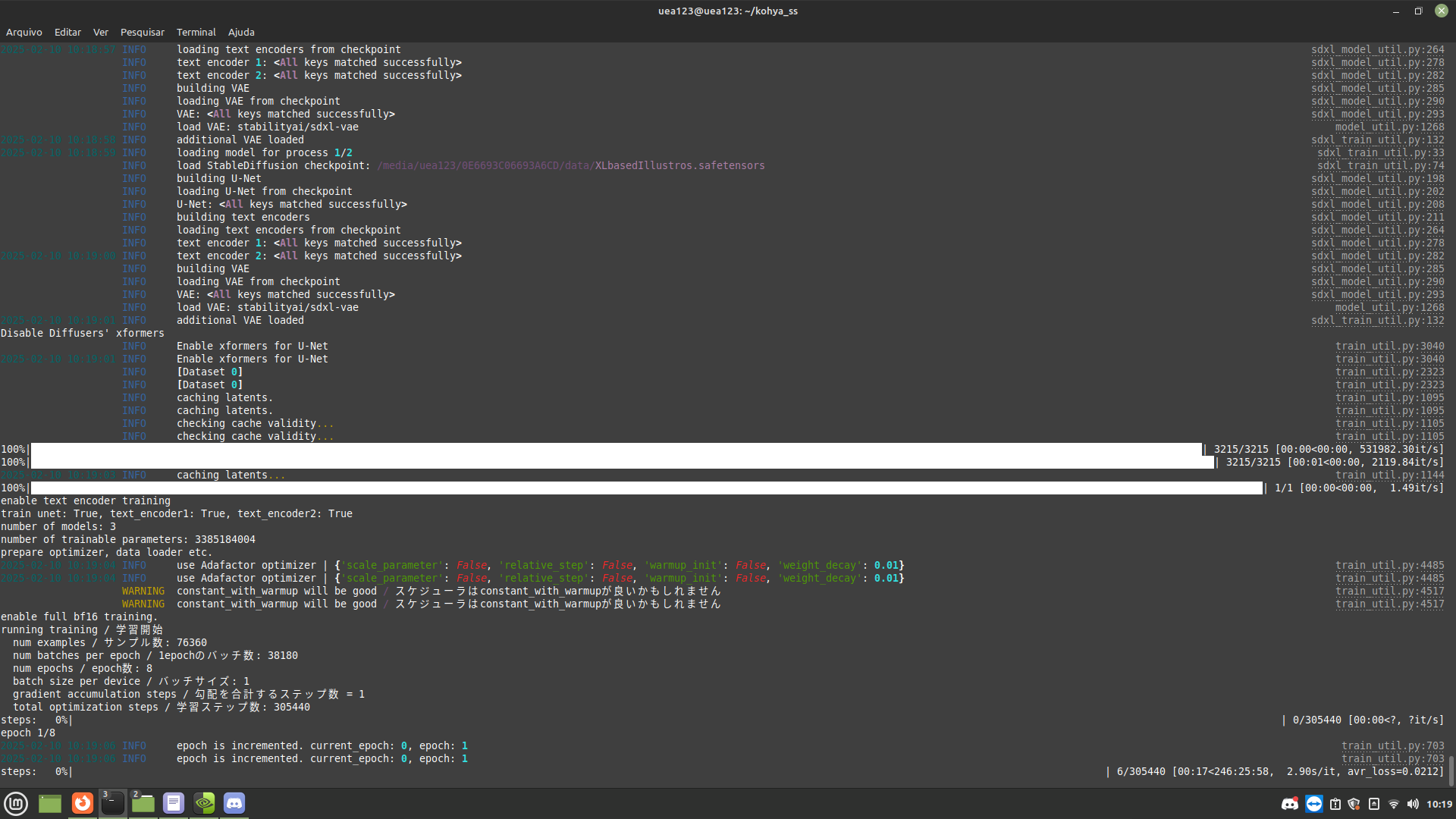Open the update manager shield icon
Viewport: 1456px width, 819px height.
[1354, 804]
